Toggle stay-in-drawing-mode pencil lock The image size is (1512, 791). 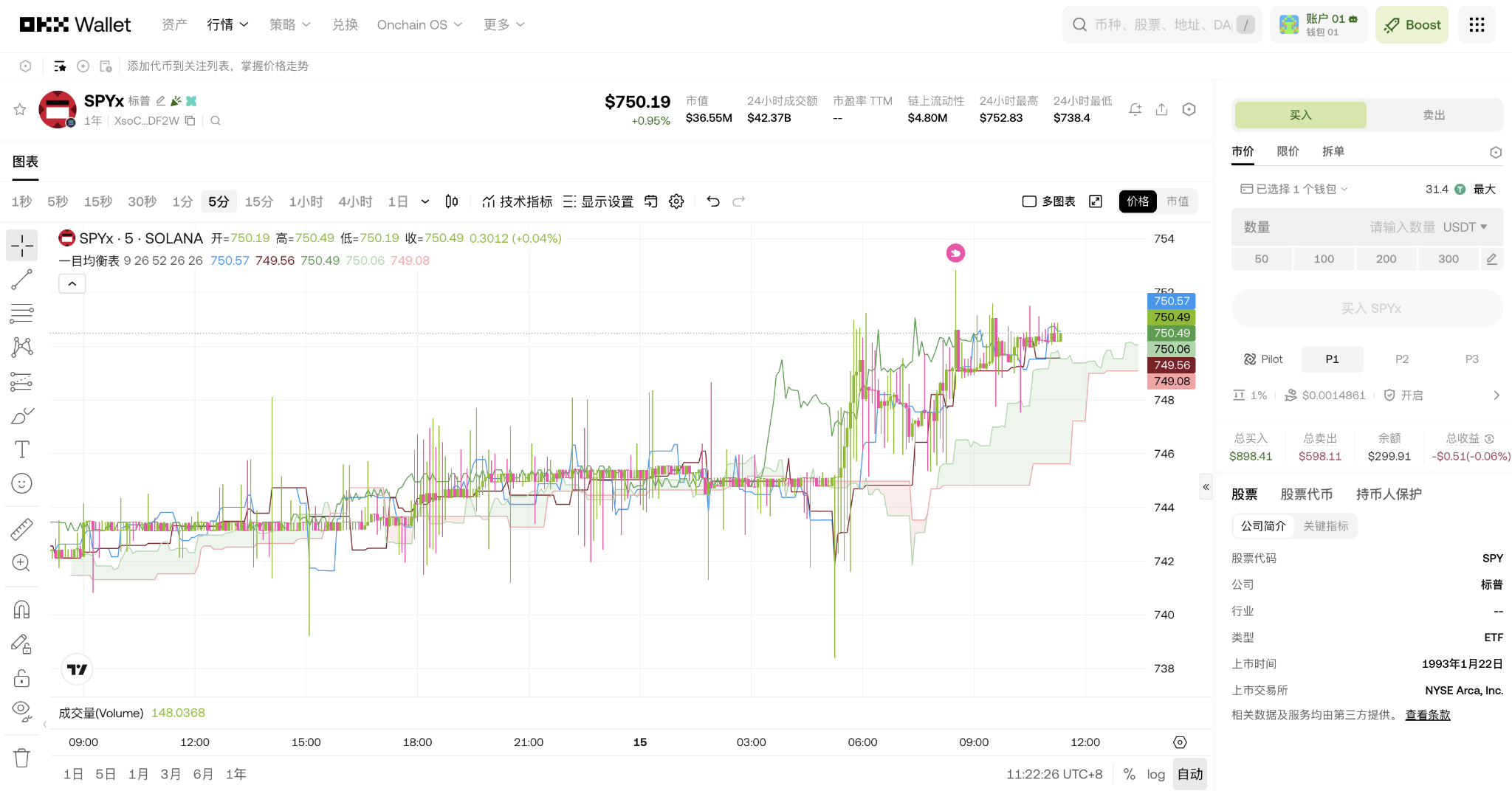[x=22, y=644]
